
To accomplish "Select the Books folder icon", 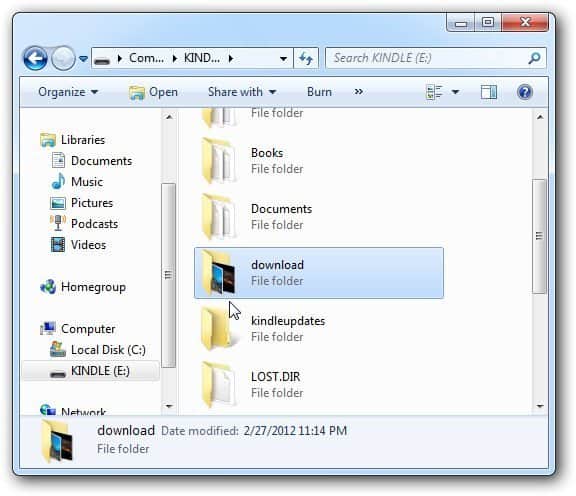I will tap(219, 161).
